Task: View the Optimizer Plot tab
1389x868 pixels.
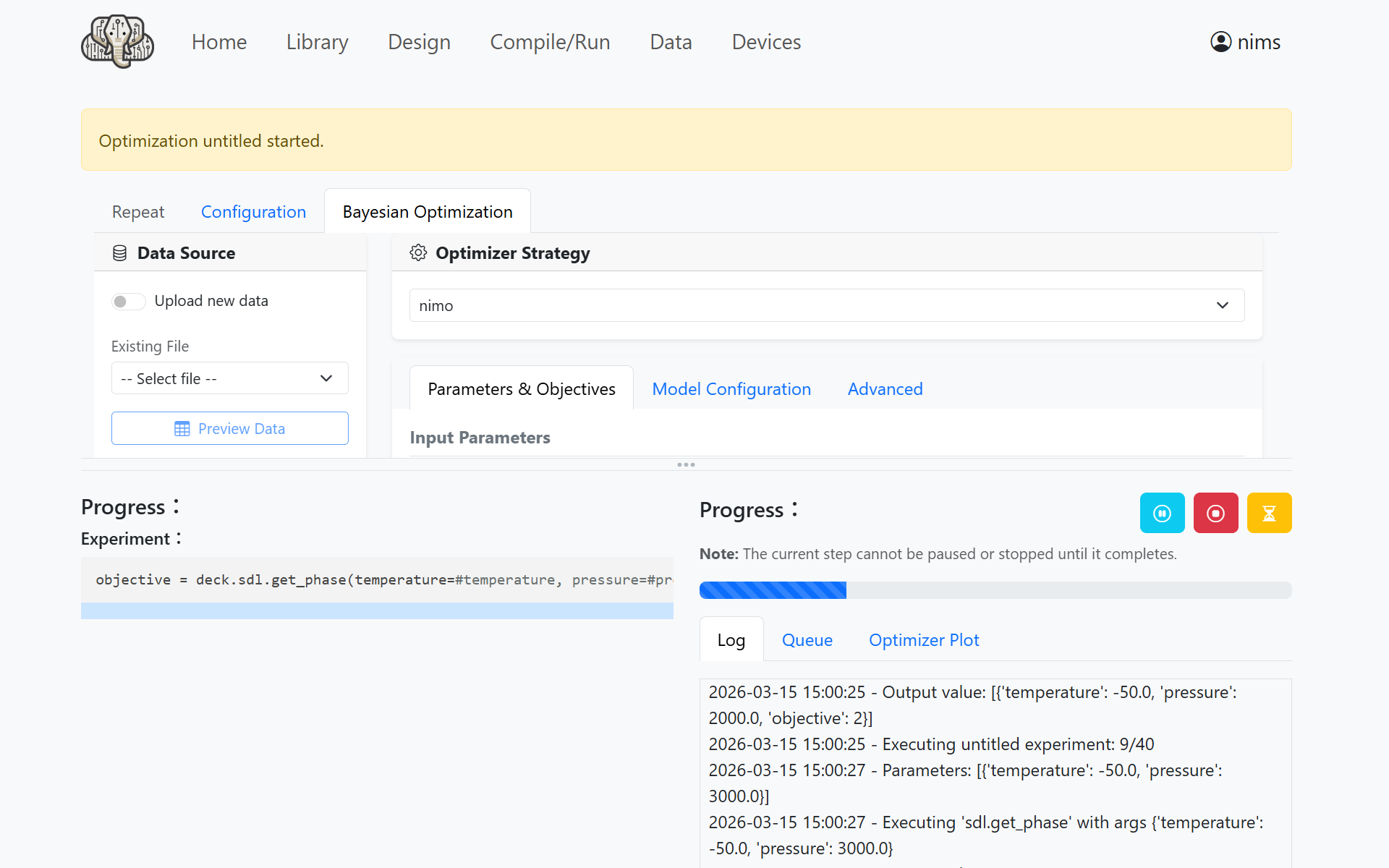Action: 923,640
